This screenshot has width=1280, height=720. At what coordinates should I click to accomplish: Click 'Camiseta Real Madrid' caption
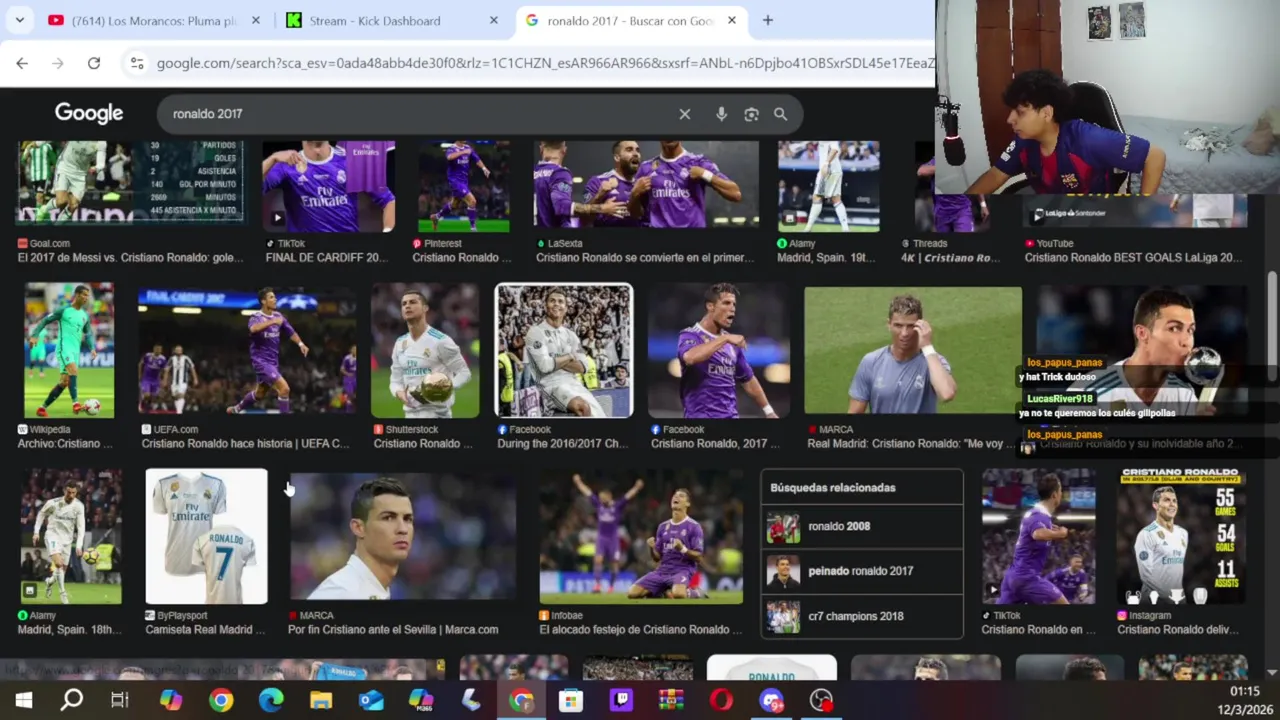coord(206,630)
